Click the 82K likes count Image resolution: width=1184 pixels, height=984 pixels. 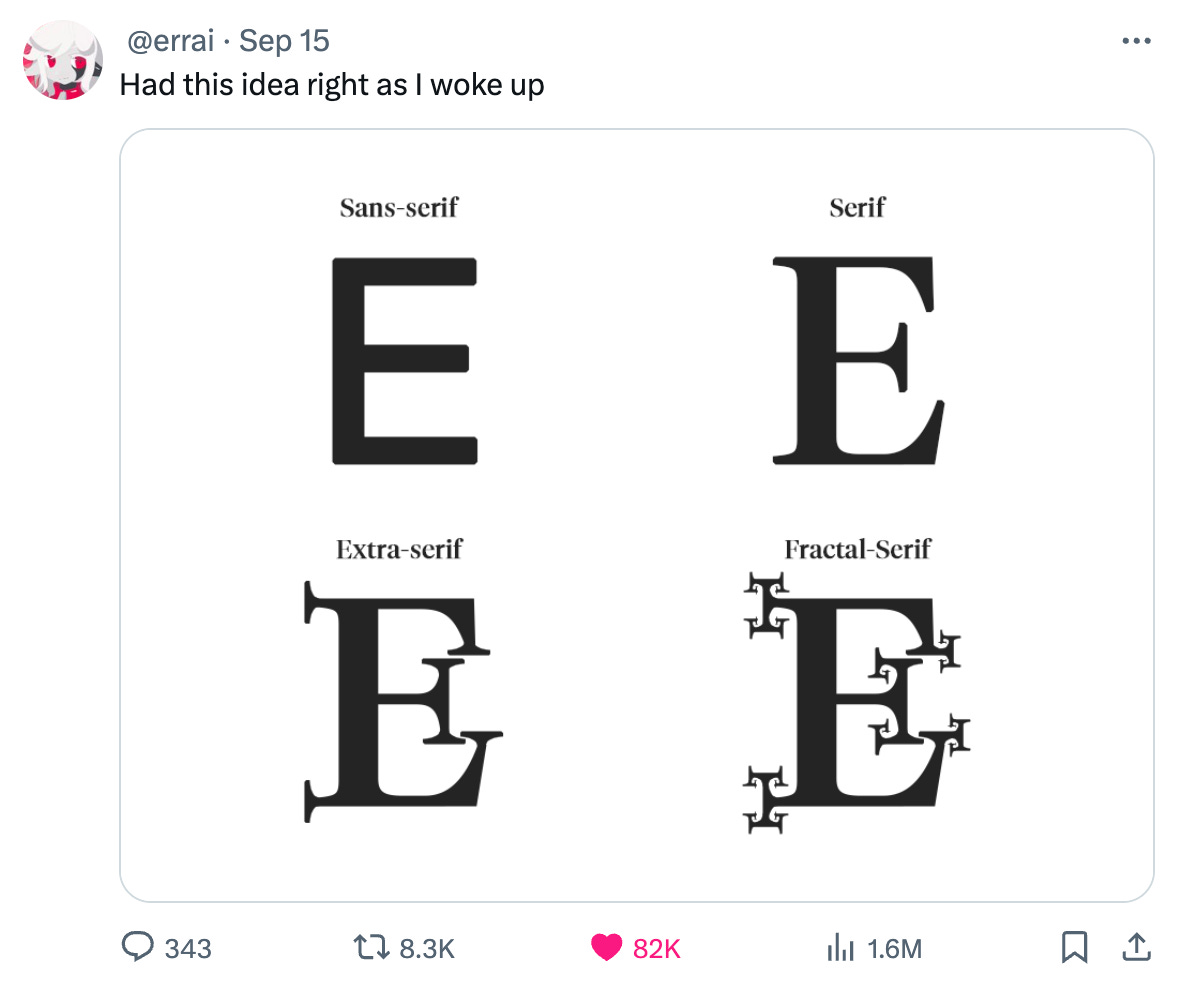click(657, 949)
